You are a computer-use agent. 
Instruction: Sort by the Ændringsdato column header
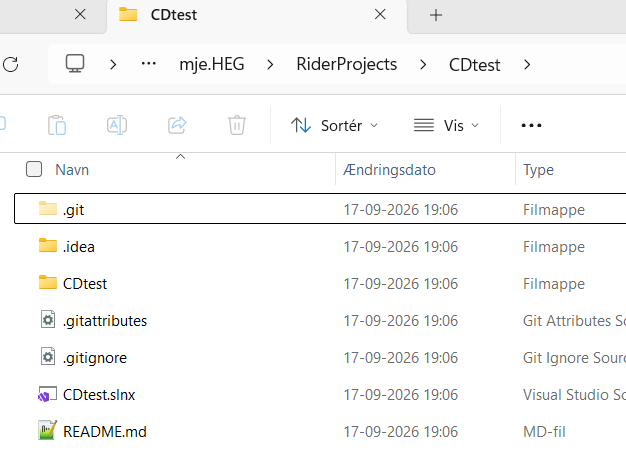click(389, 170)
